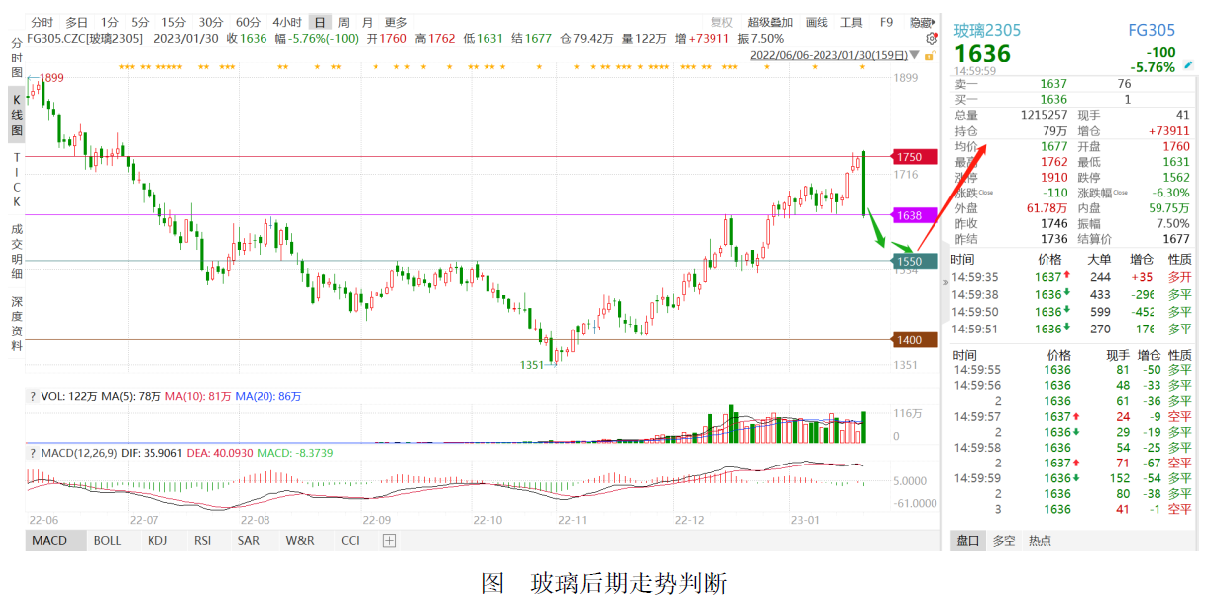
Task: Switch to the KDJ indicator tab
Action: point(157,541)
